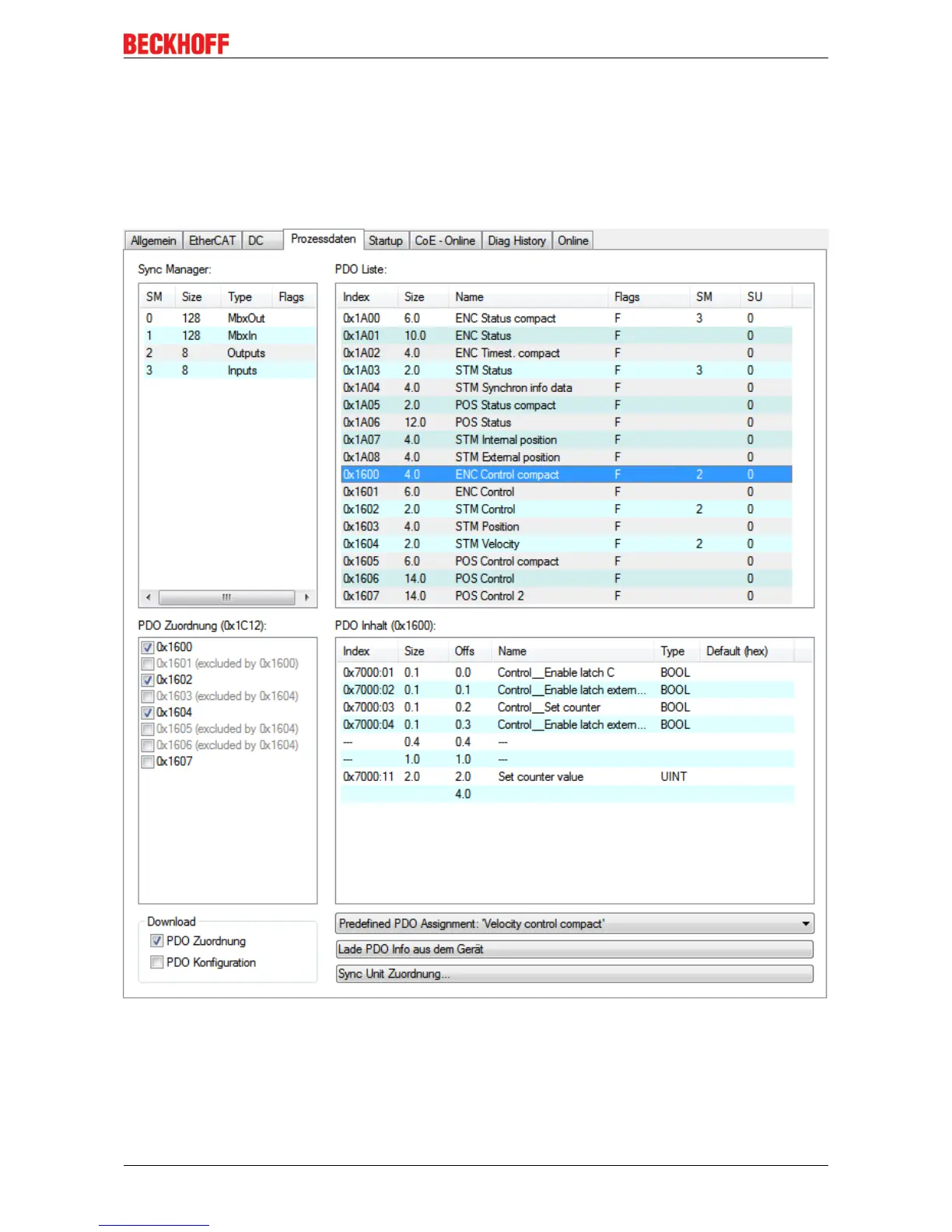Select Sync Manager row MbxOut
This screenshot has height=1232, width=952.
click(x=229, y=318)
